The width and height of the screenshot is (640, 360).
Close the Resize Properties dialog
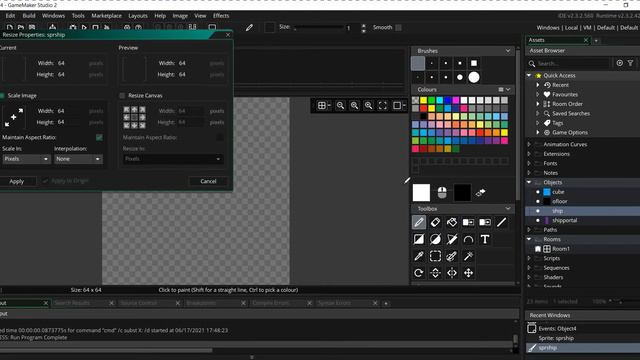tap(228, 35)
